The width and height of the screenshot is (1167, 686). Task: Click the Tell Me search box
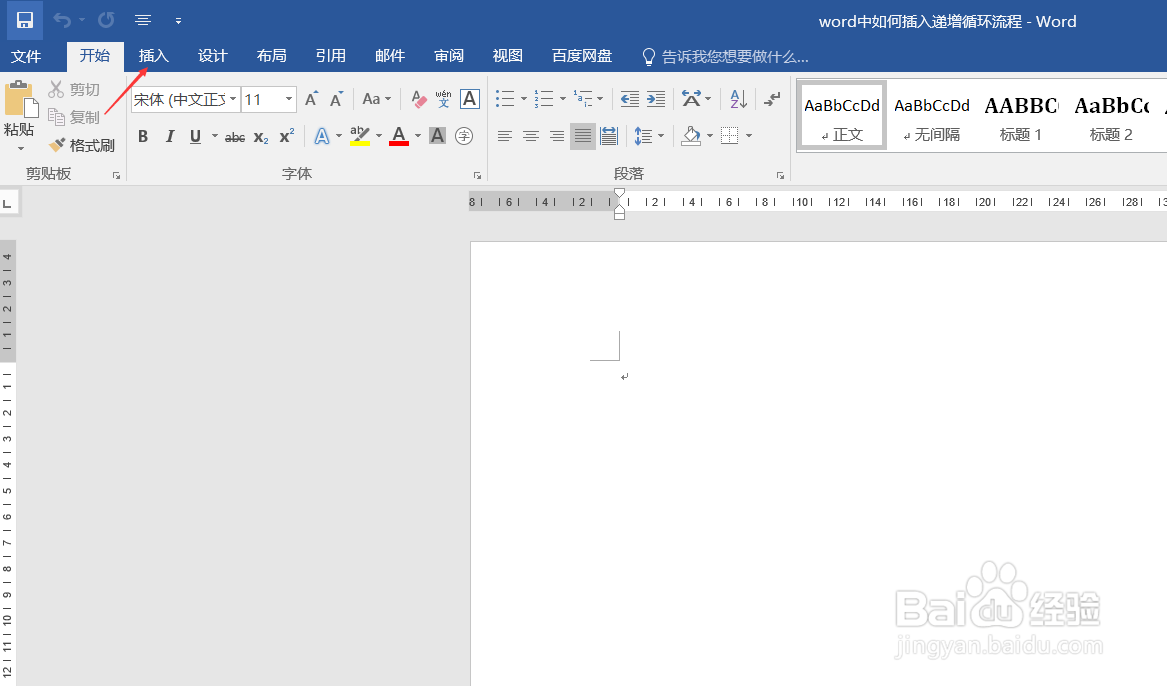click(x=730, y=56)
